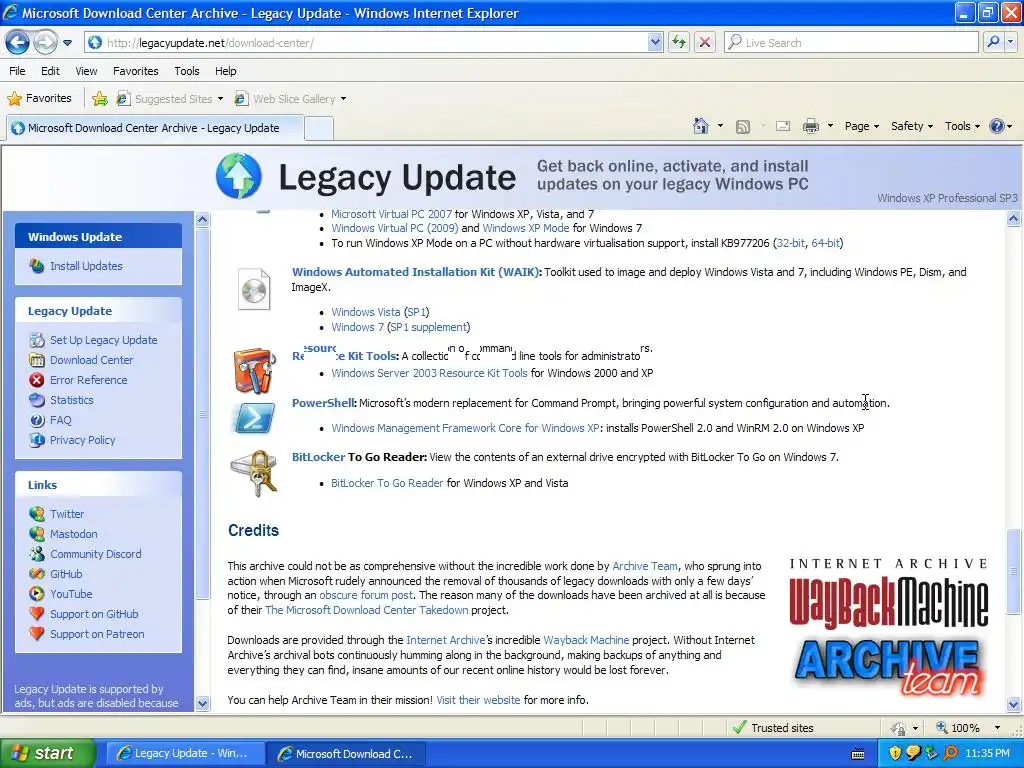Click the FAQ question mark icon
Image resolution: width=1024 pixels, height=768 pixels.
[37, 420]
